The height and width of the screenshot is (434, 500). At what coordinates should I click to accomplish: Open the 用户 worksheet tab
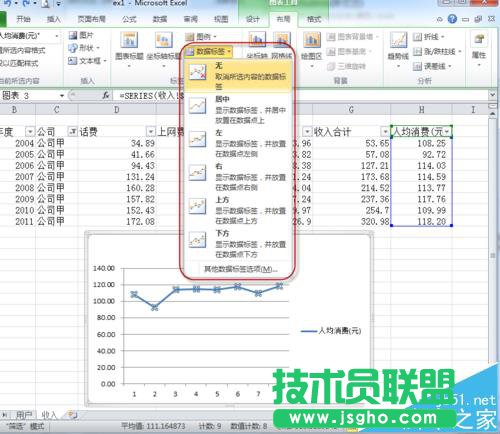[24, 415]
